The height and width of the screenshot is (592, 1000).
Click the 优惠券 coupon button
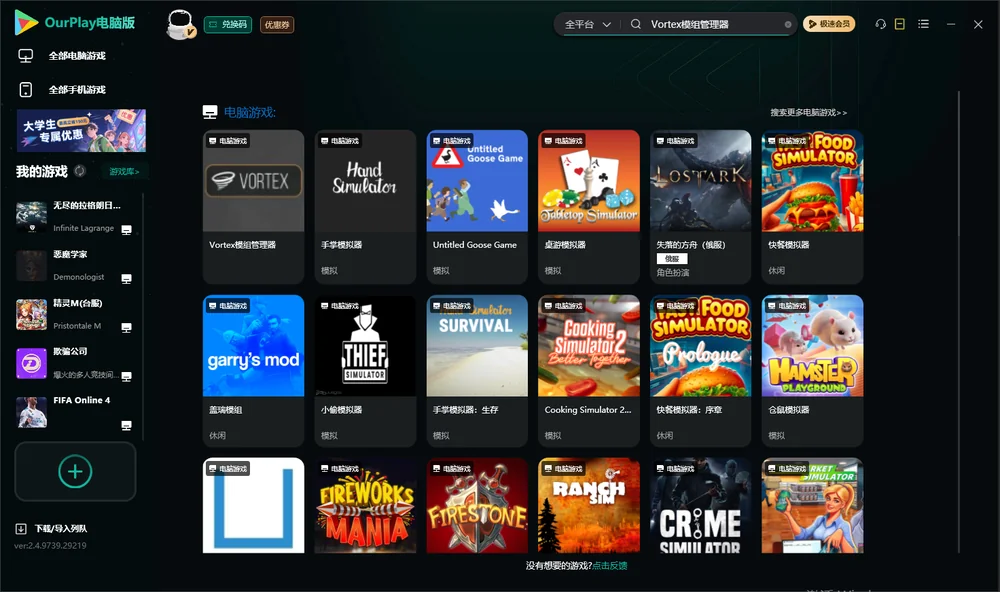click(x=277, y=25)
